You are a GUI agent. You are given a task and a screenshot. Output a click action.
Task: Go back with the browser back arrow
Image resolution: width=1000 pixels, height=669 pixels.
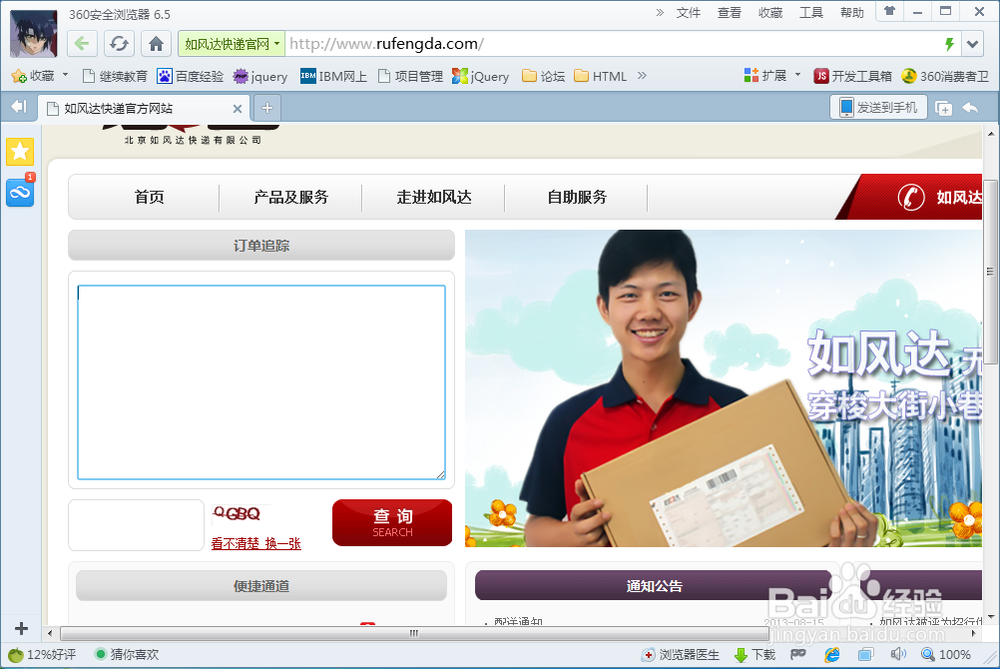click(x=82, y=44)
